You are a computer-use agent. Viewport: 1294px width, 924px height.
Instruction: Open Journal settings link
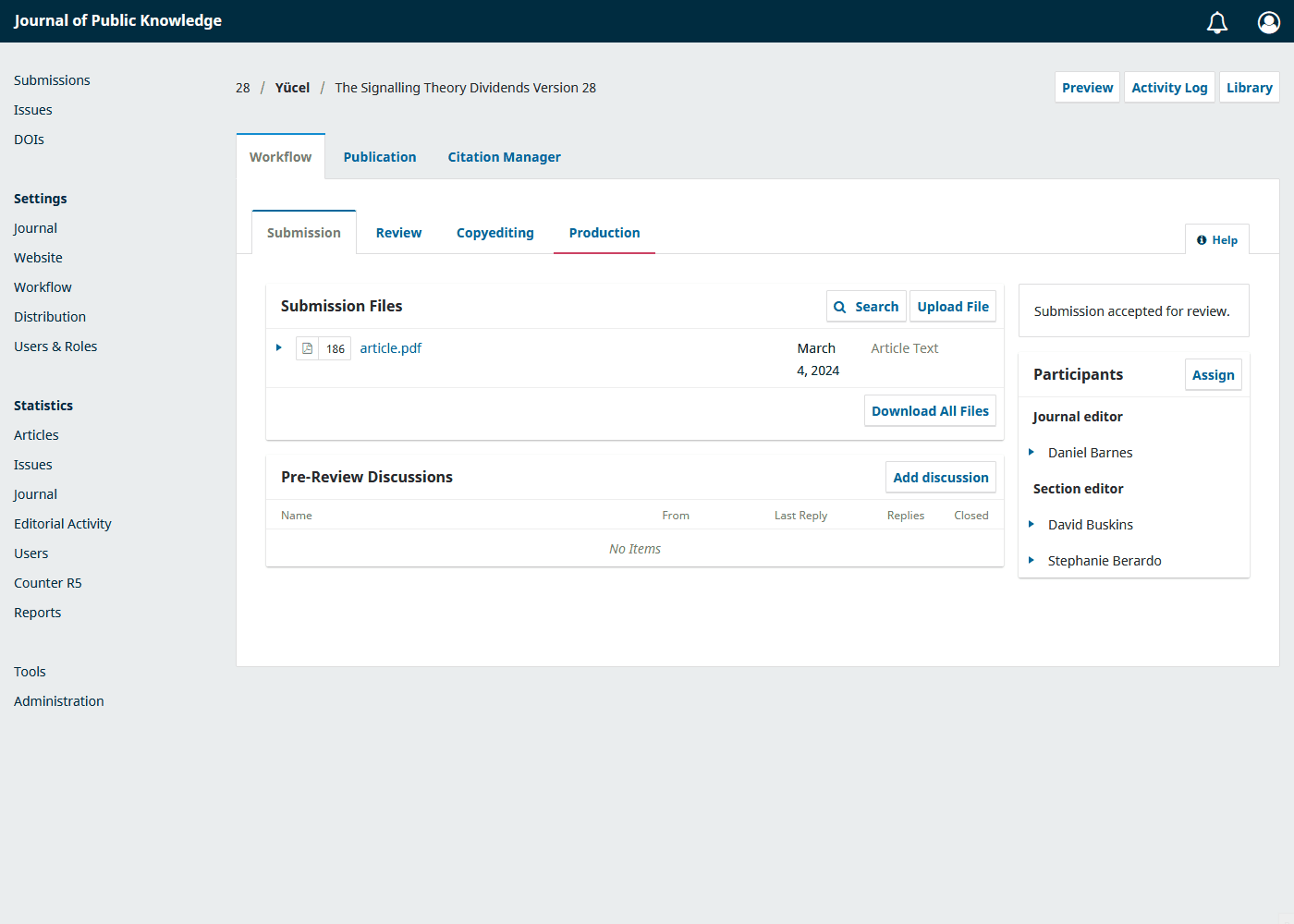35,228
